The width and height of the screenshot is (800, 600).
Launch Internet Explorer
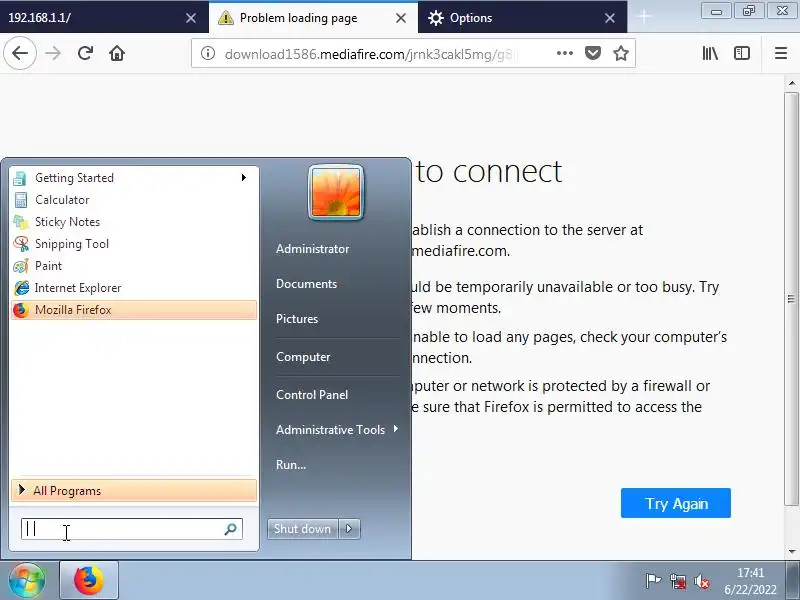tap(133, 287)
